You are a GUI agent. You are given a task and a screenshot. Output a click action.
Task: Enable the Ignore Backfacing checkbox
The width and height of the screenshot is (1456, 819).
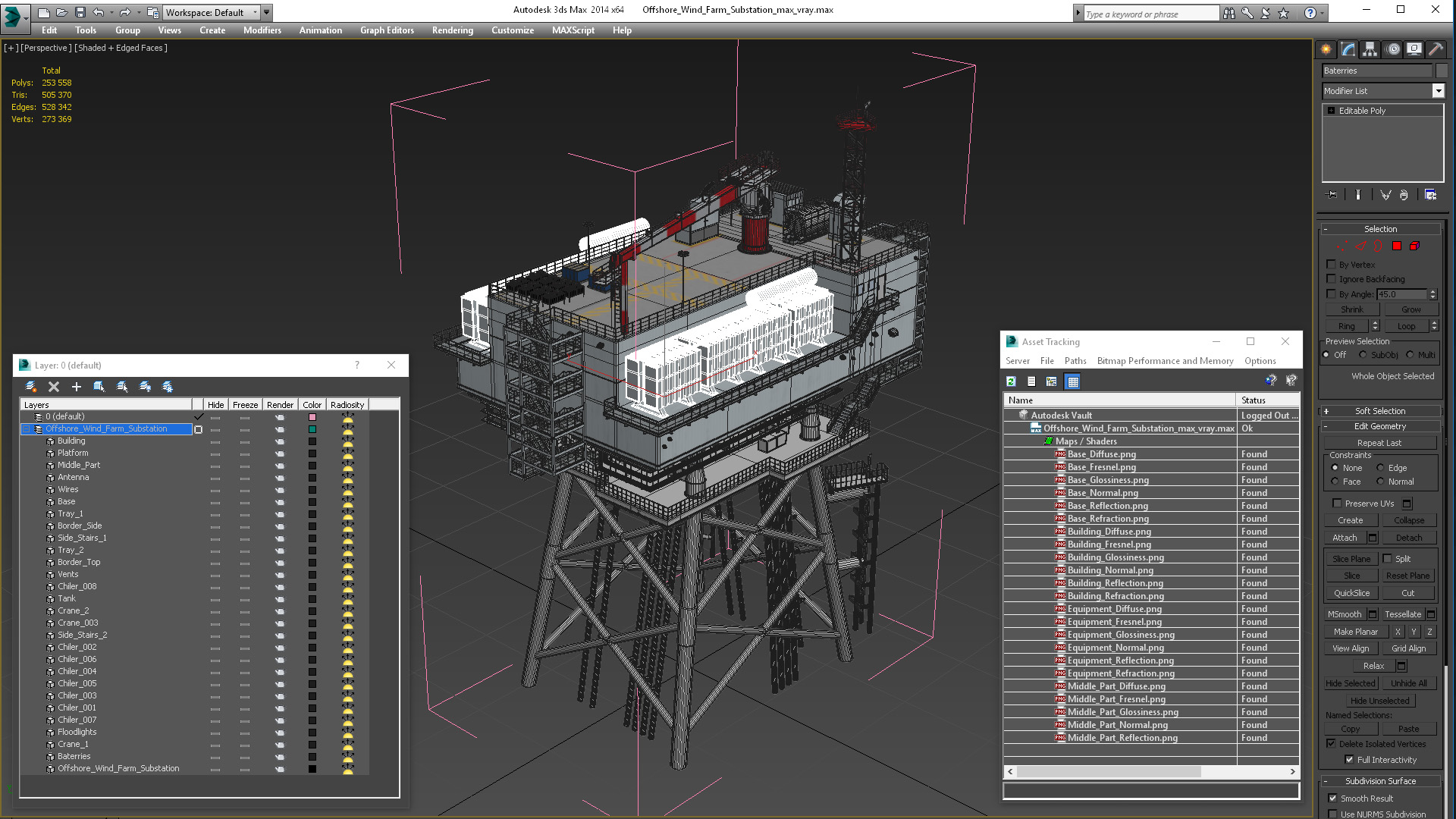click(1331, 279)
